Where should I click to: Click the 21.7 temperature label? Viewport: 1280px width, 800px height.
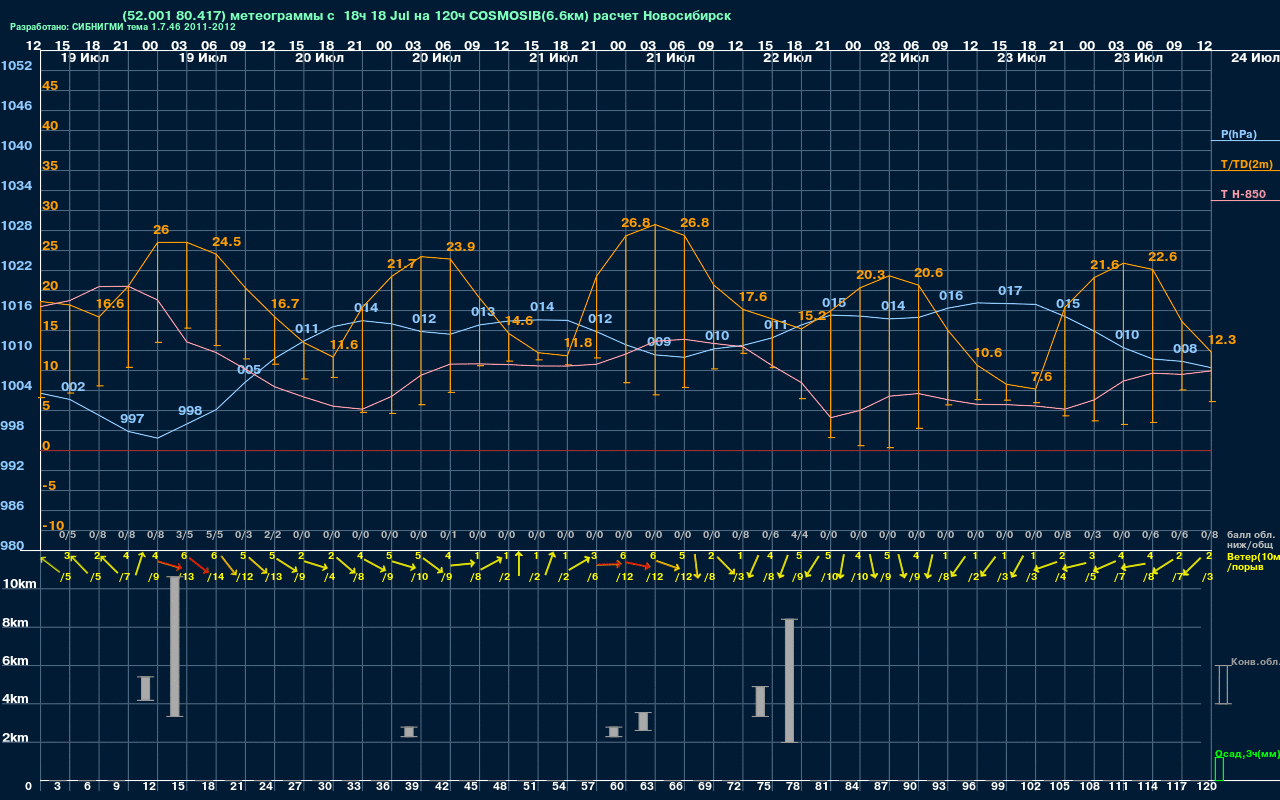(401, 264)
